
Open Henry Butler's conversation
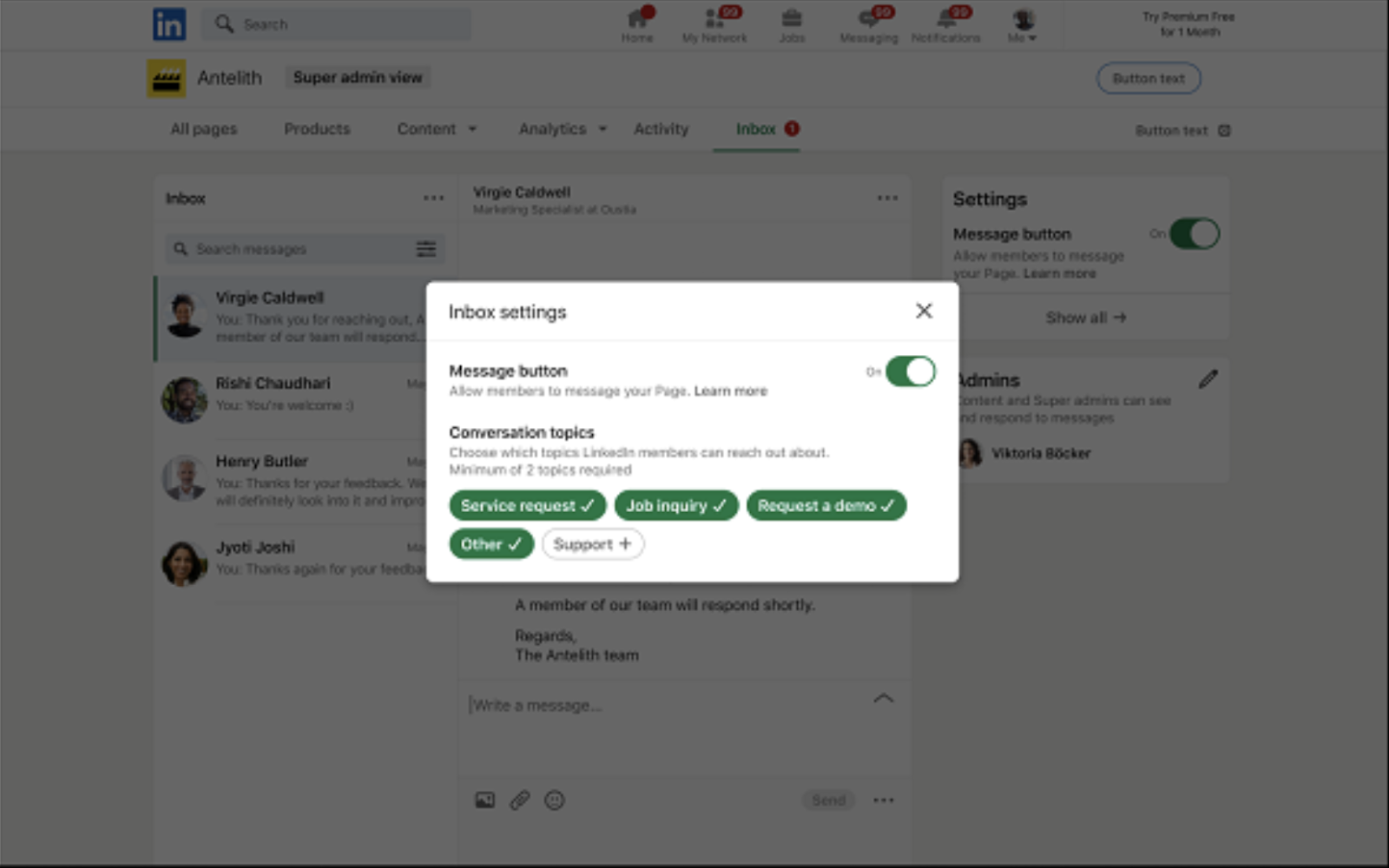(292, 479)
